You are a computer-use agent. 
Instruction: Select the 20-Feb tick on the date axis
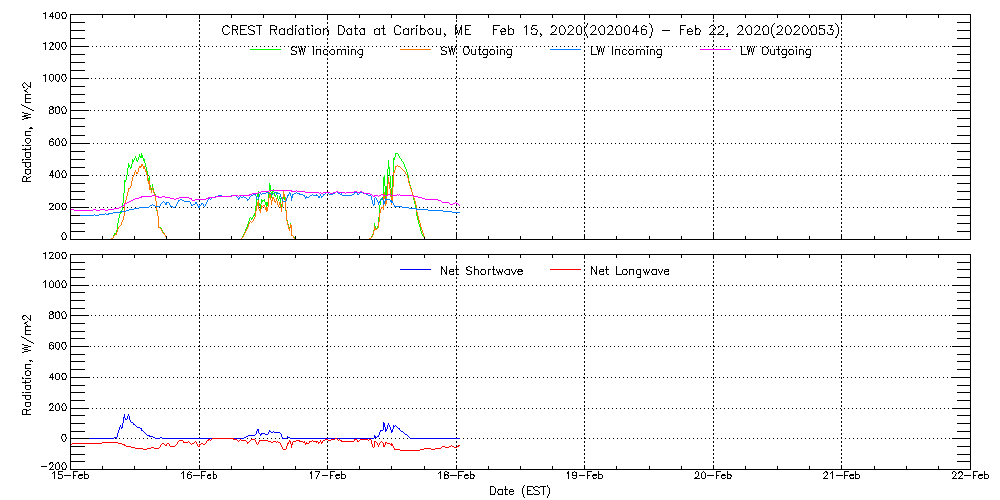click(713, 477)
